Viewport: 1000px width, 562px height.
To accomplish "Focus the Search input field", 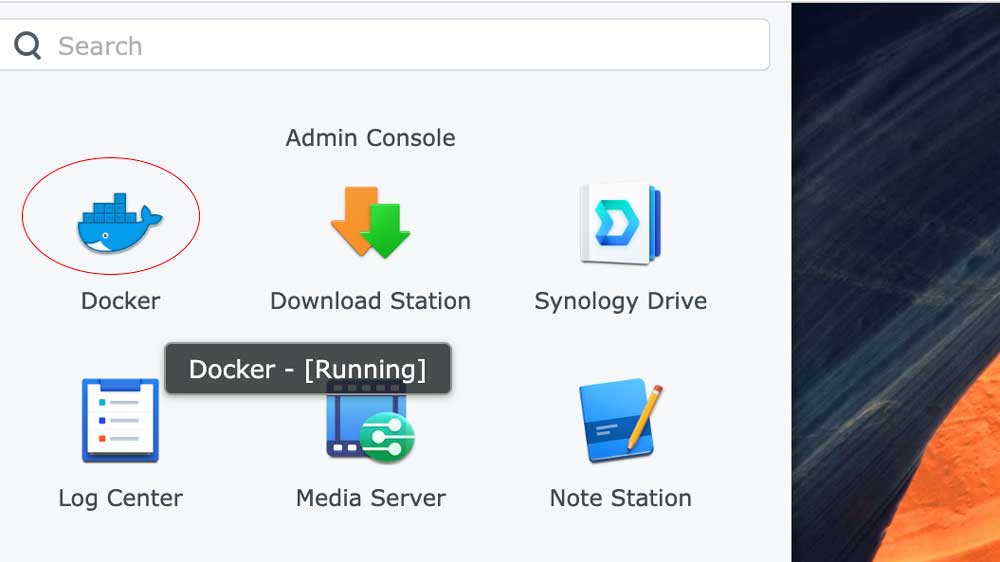I will (x=383, y=45).
